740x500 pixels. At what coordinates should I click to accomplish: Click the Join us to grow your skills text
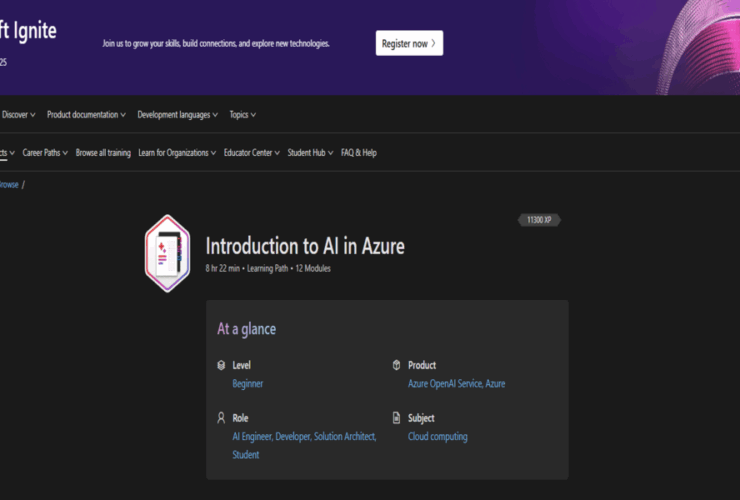click(216, 43)
